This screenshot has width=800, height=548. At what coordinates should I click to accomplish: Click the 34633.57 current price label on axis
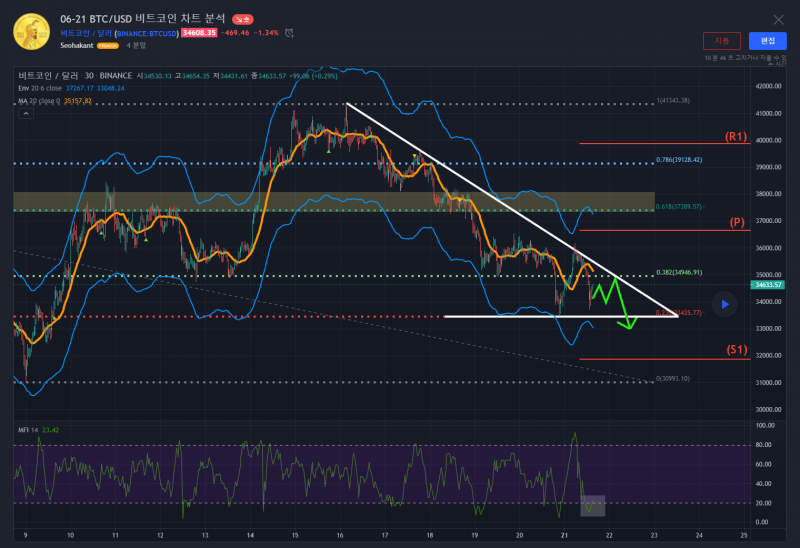(770, 285)
